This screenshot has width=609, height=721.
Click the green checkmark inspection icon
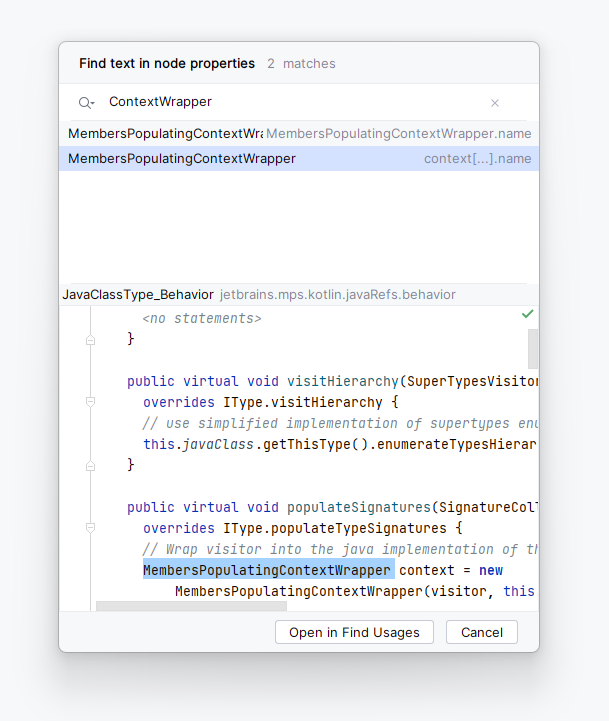[x=528, y=314]
